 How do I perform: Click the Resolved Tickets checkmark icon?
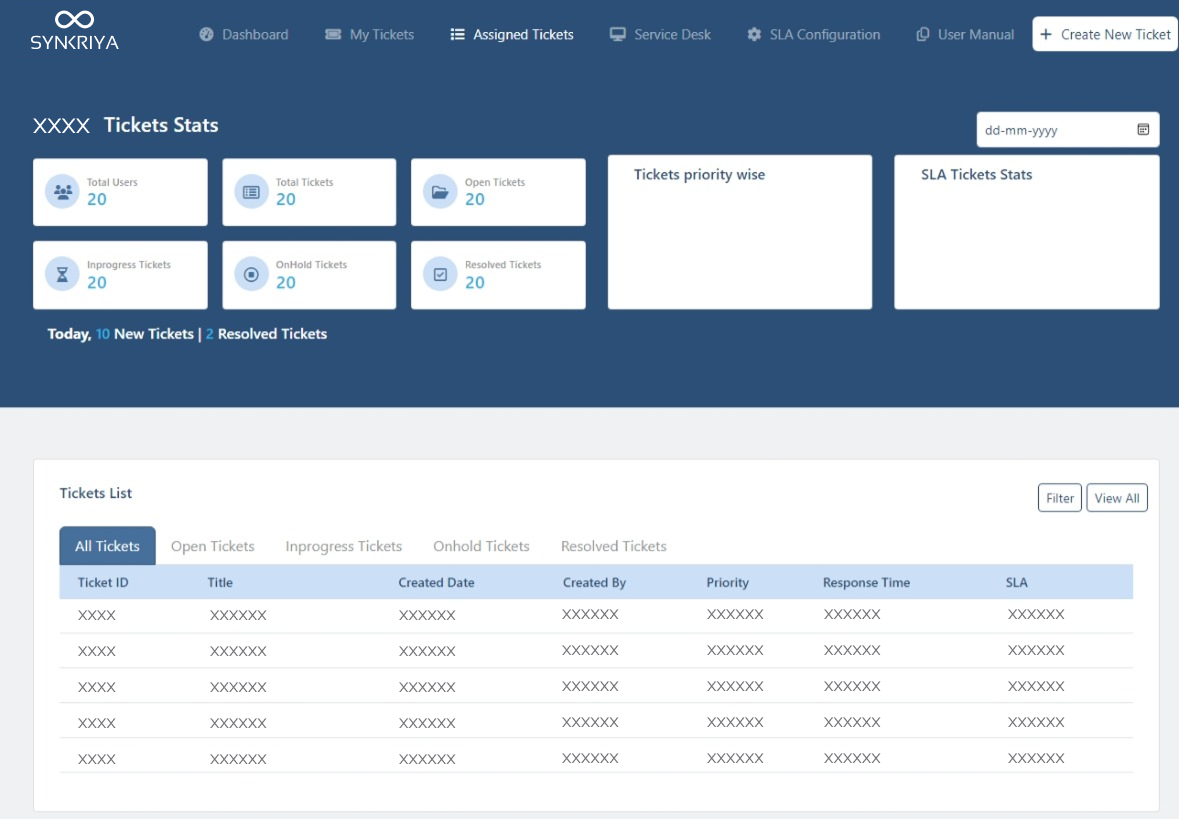(x=440, y=274)
